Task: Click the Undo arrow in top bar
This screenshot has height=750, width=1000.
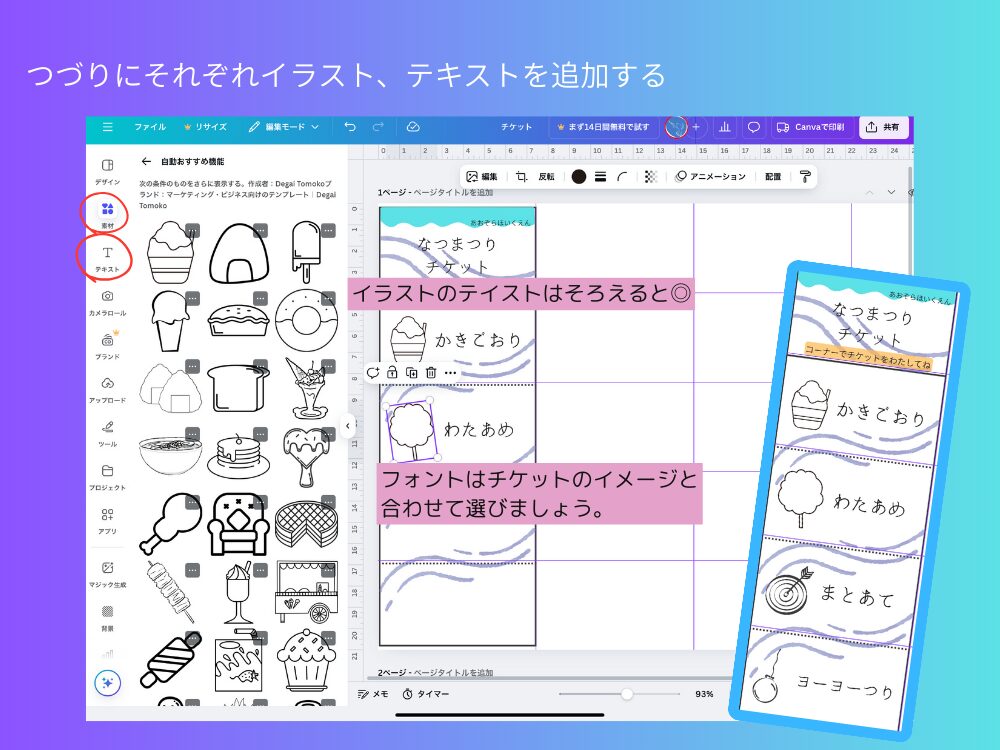Action: pyautogui.click(x=349, y=127)
